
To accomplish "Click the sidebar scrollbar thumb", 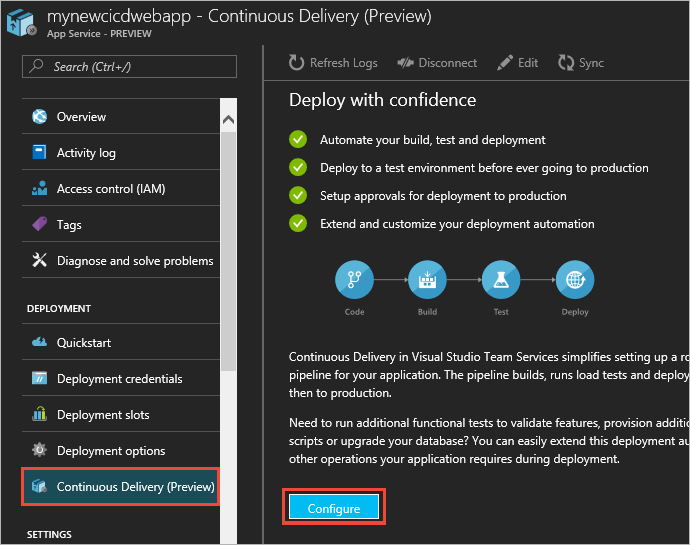I will point(228,251).
